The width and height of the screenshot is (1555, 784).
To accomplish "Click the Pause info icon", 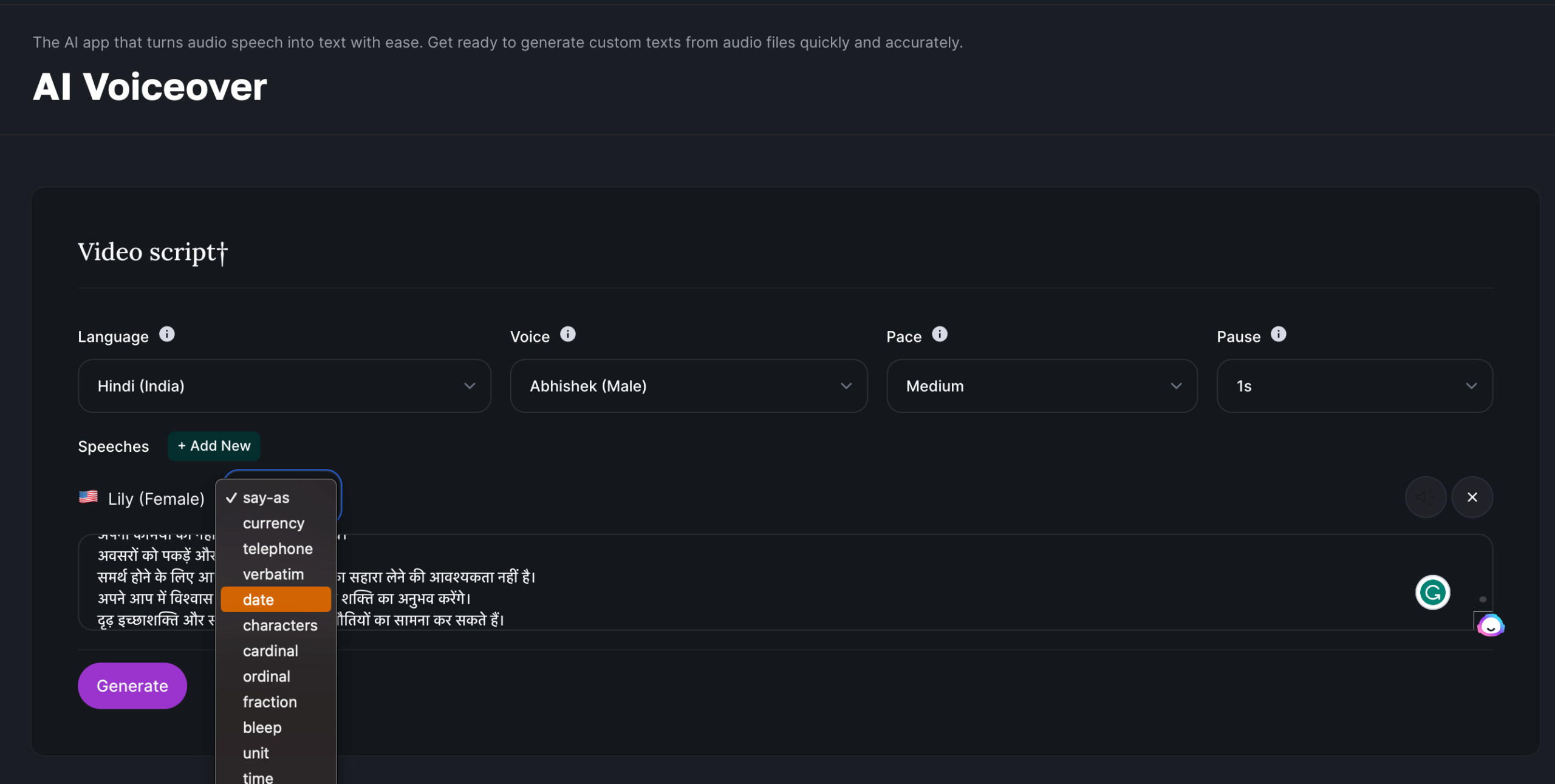I will 1278,335.
